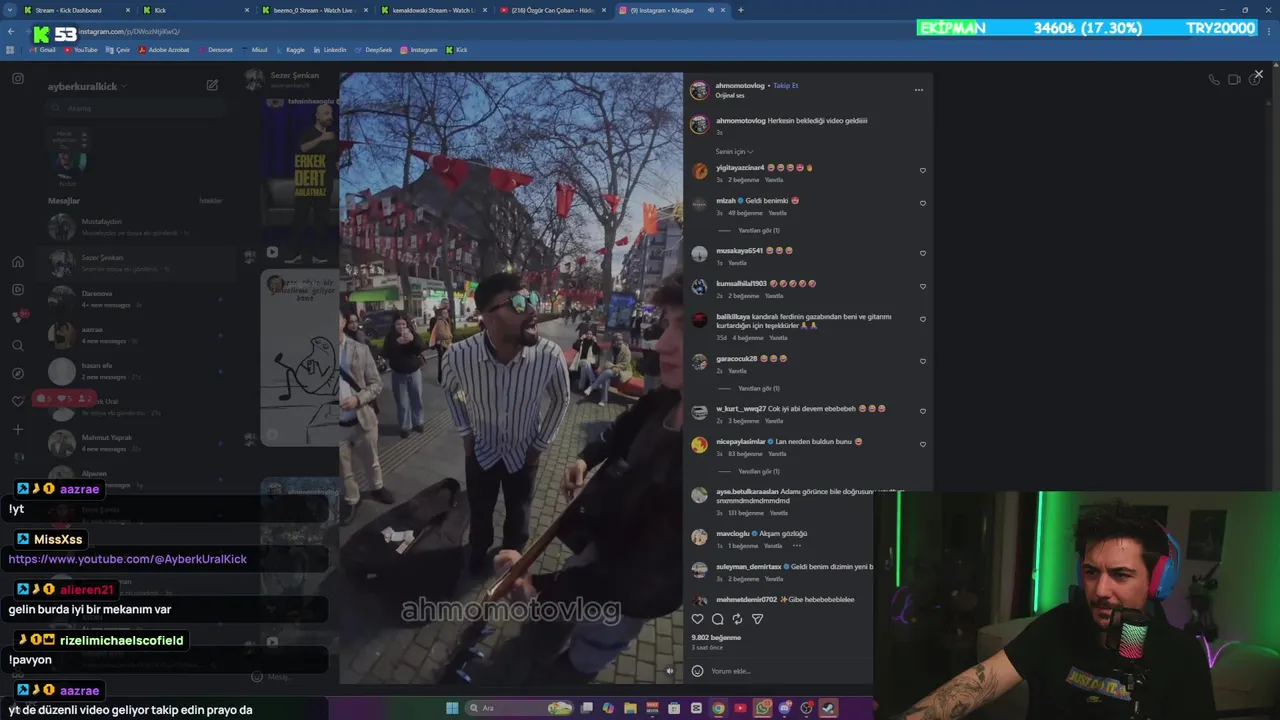Like garacocuk28's comment

click(922, 362)
